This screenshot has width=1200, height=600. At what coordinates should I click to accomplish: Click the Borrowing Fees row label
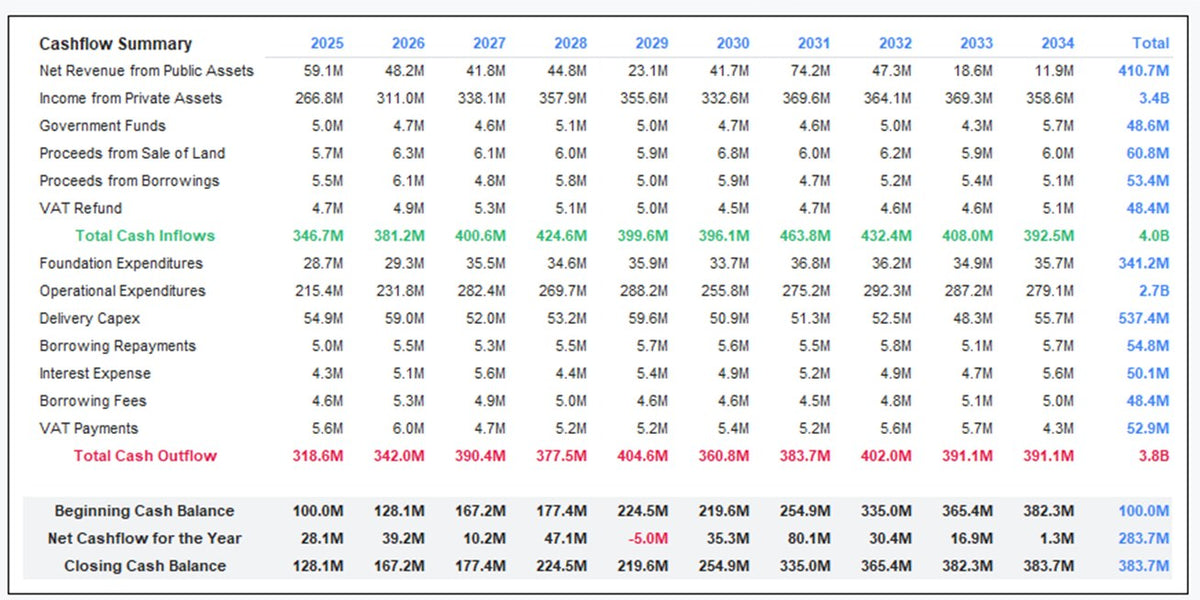click(92, 401)
